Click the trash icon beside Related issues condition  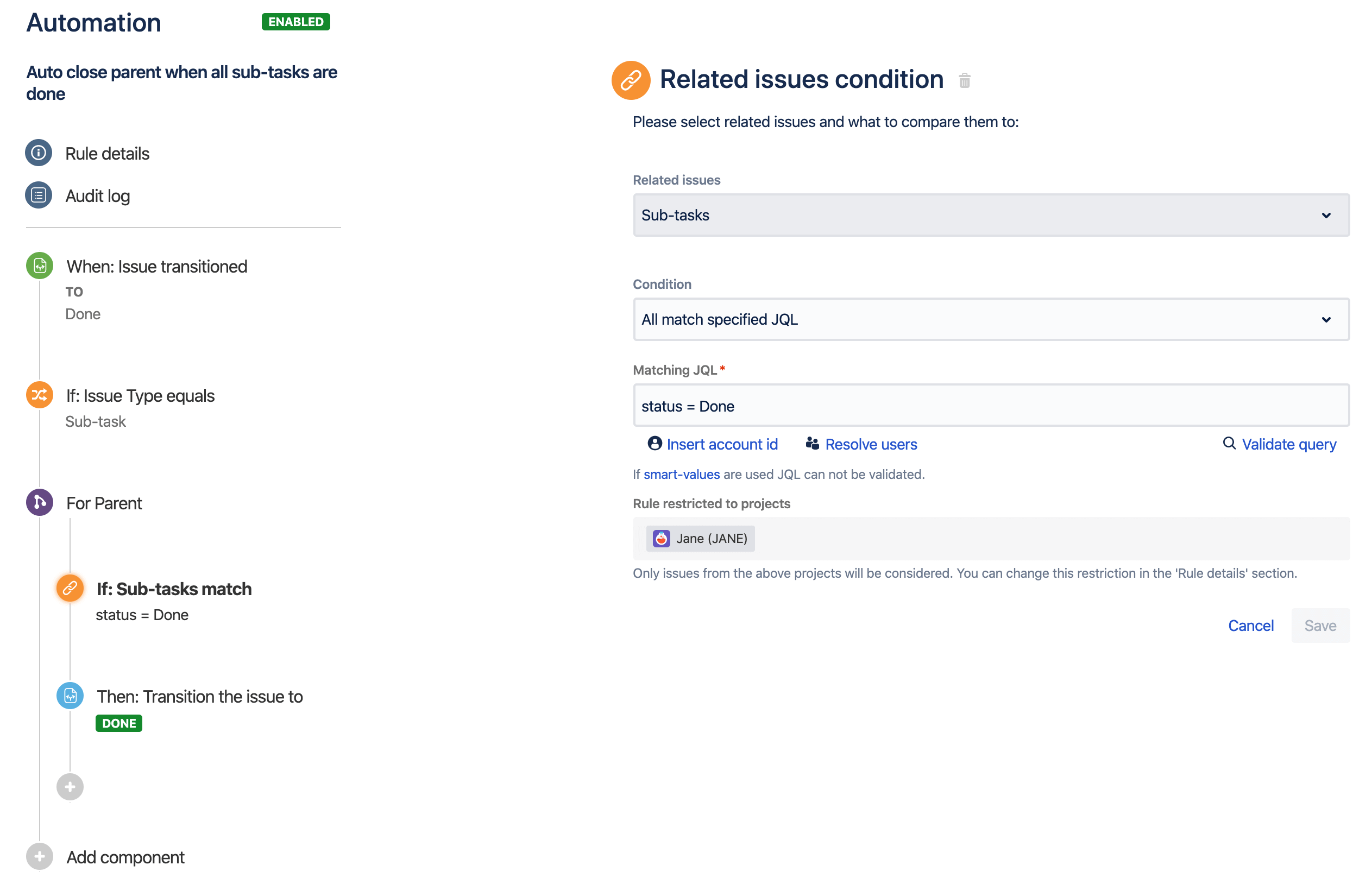point(964,80)
